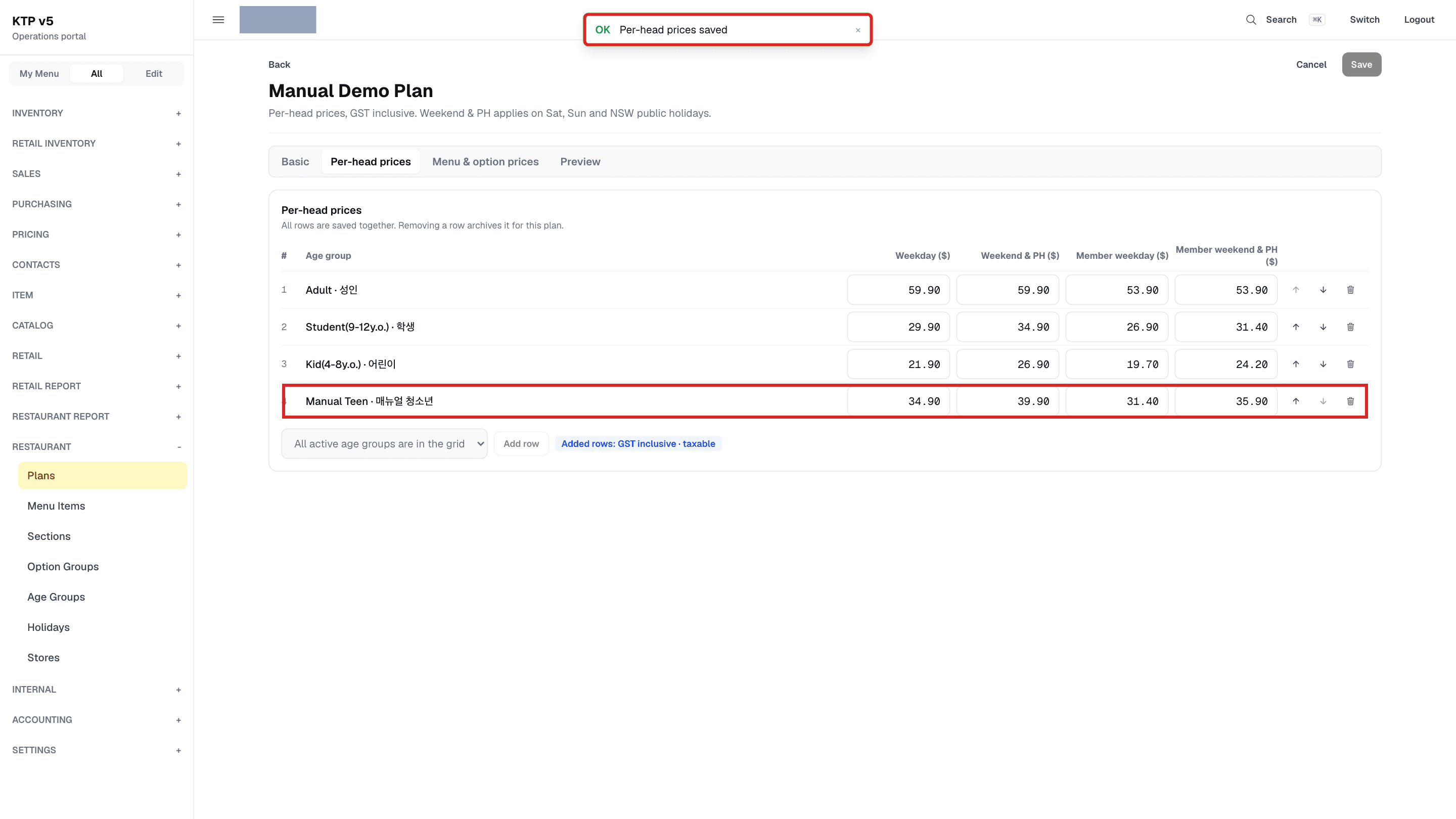
Task: Delete the Manual Teen row
Action: pos(1350,401)
